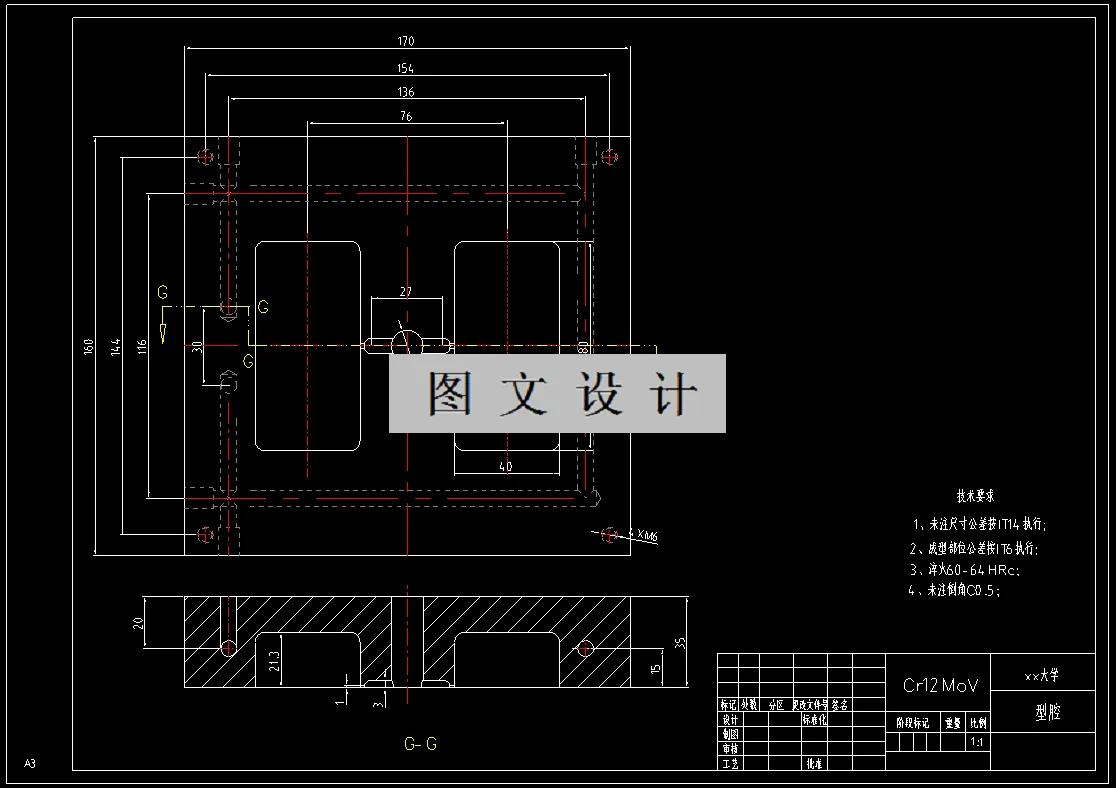
Task: Select the 170 overall width dimension
Action: [405, 42]
